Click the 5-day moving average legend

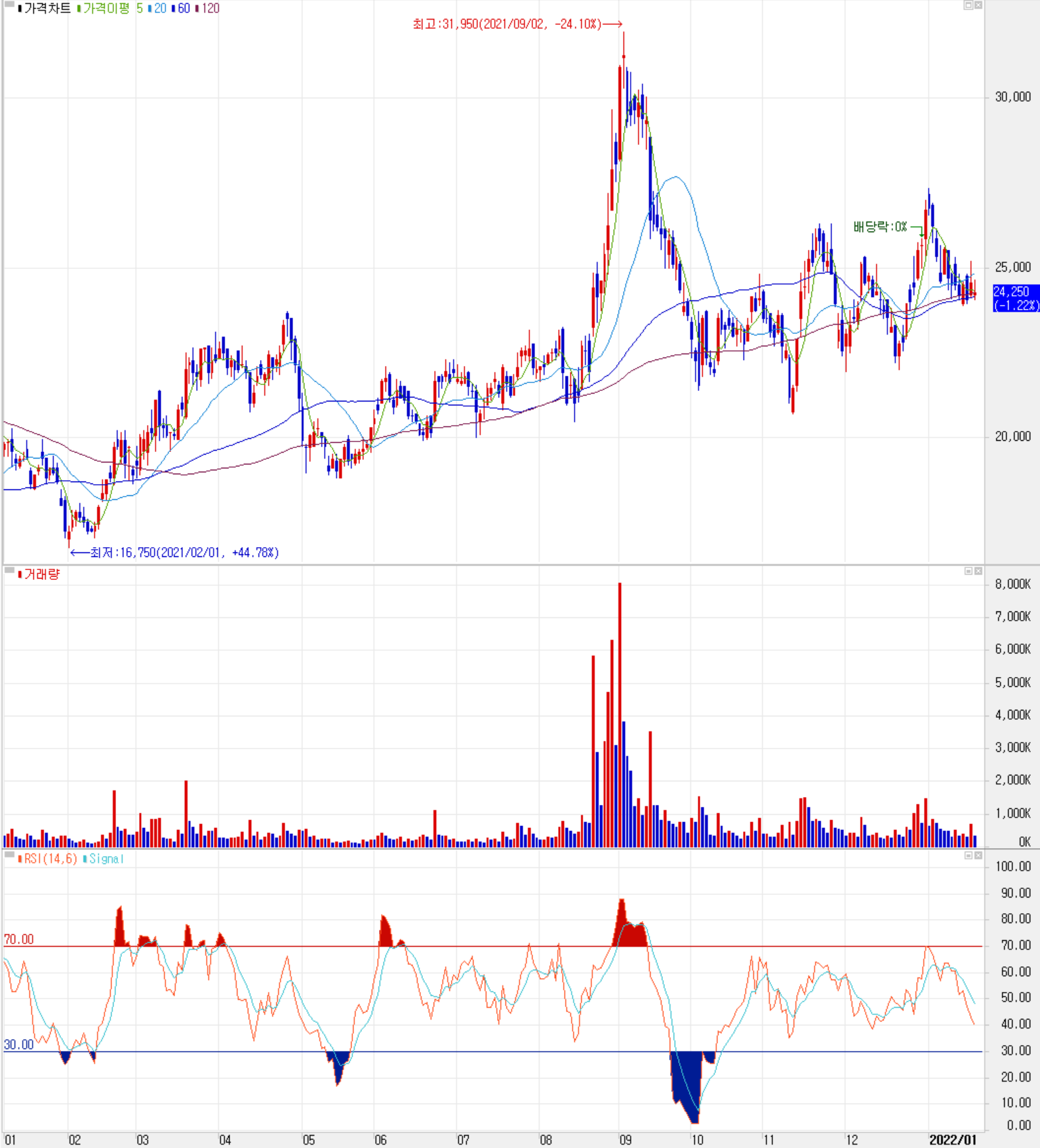click(x=140, y=9)
